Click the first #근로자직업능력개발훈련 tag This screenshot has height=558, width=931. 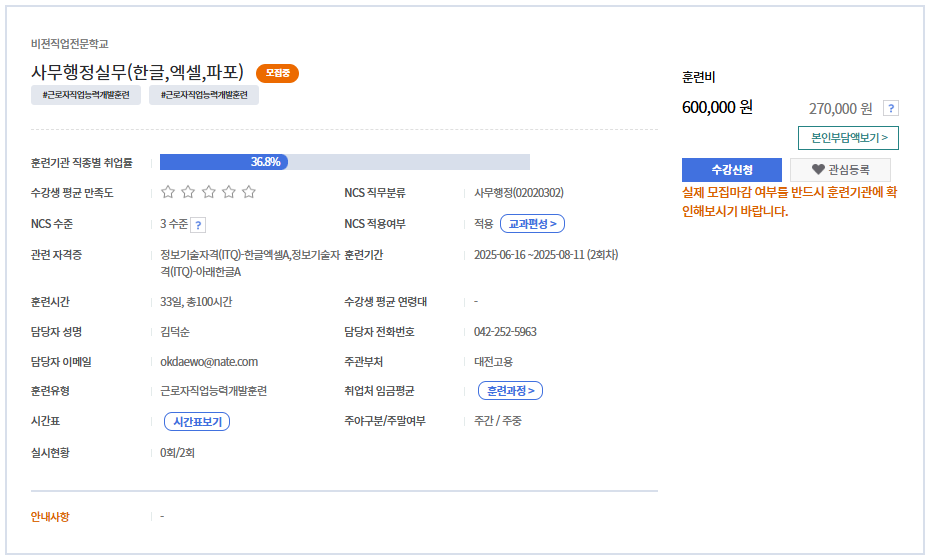point(86,95)
